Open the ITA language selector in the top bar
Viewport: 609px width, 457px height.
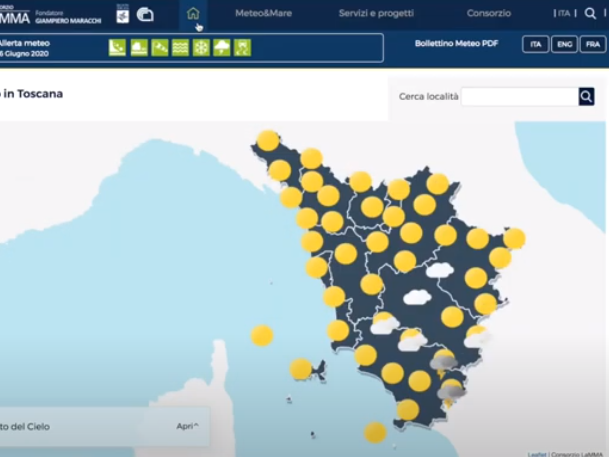[x=564, y=14]
